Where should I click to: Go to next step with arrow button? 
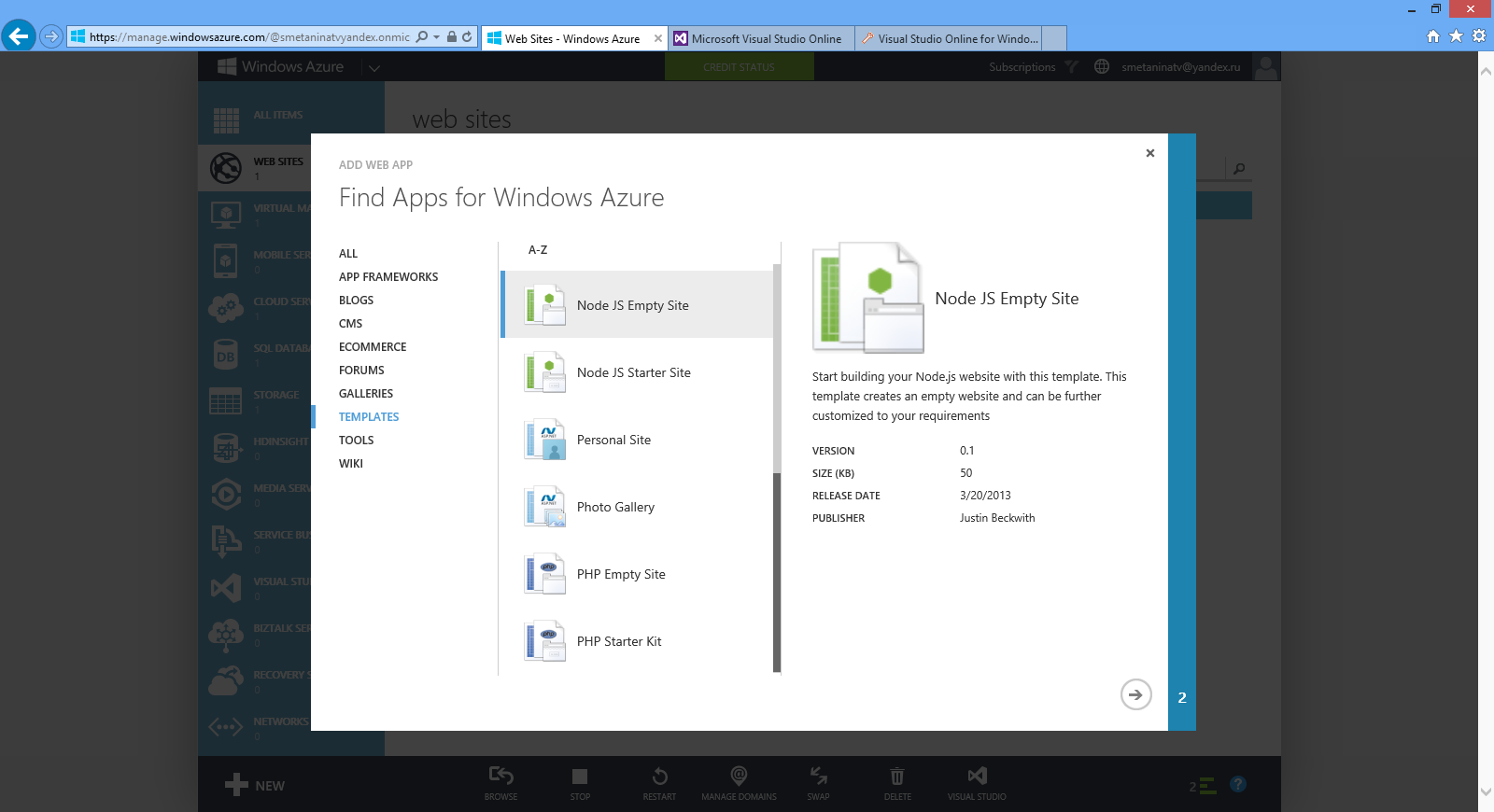[1135, 694]
